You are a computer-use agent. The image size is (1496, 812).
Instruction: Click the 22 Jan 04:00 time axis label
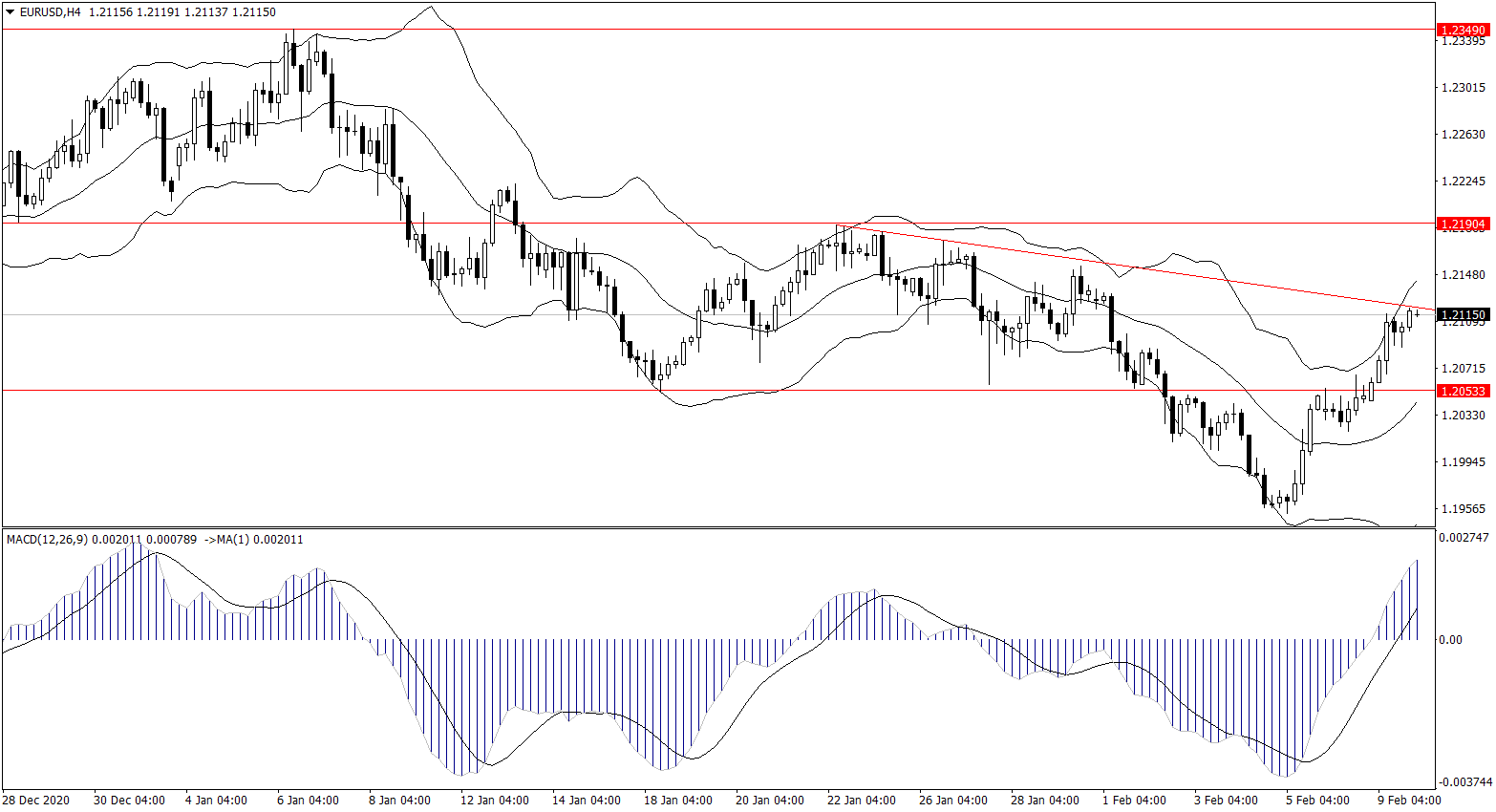(861, 801)
